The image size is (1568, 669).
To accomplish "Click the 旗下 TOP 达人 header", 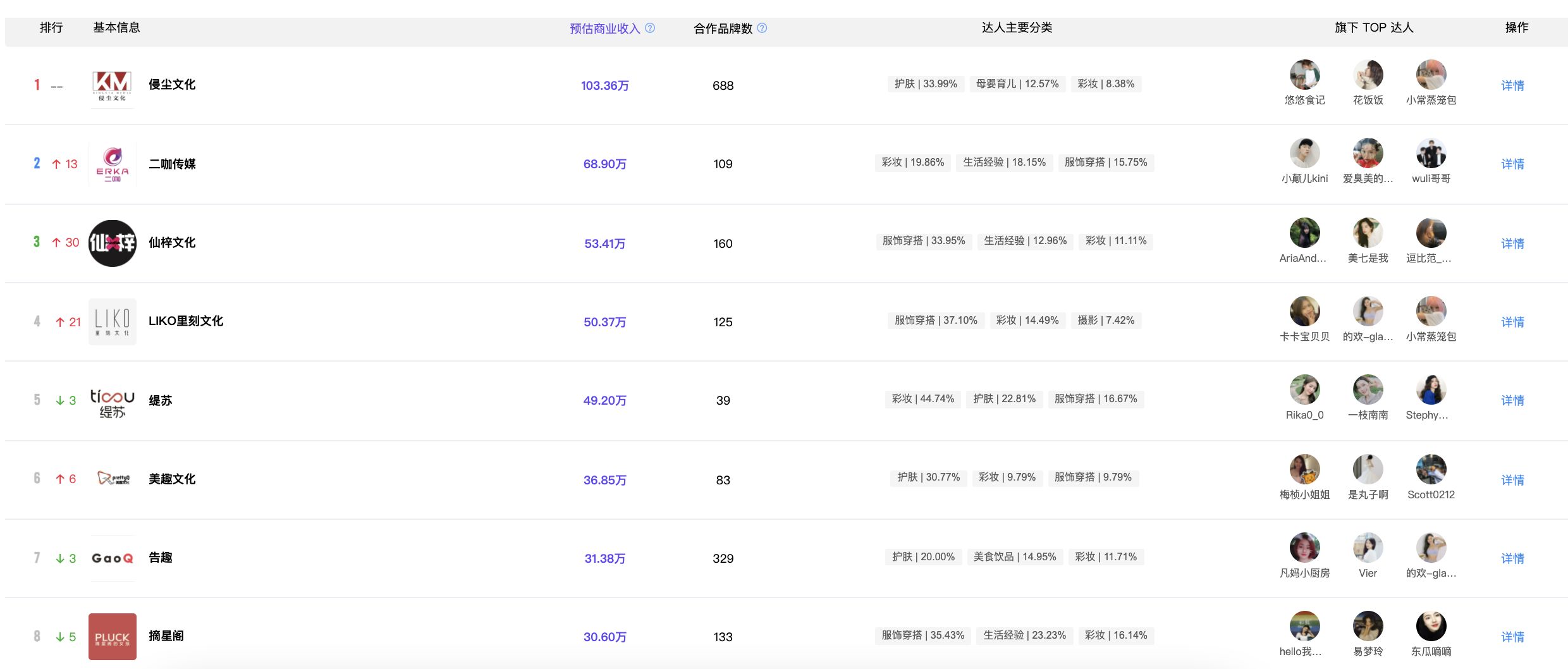I will [x=1374, y=27].
